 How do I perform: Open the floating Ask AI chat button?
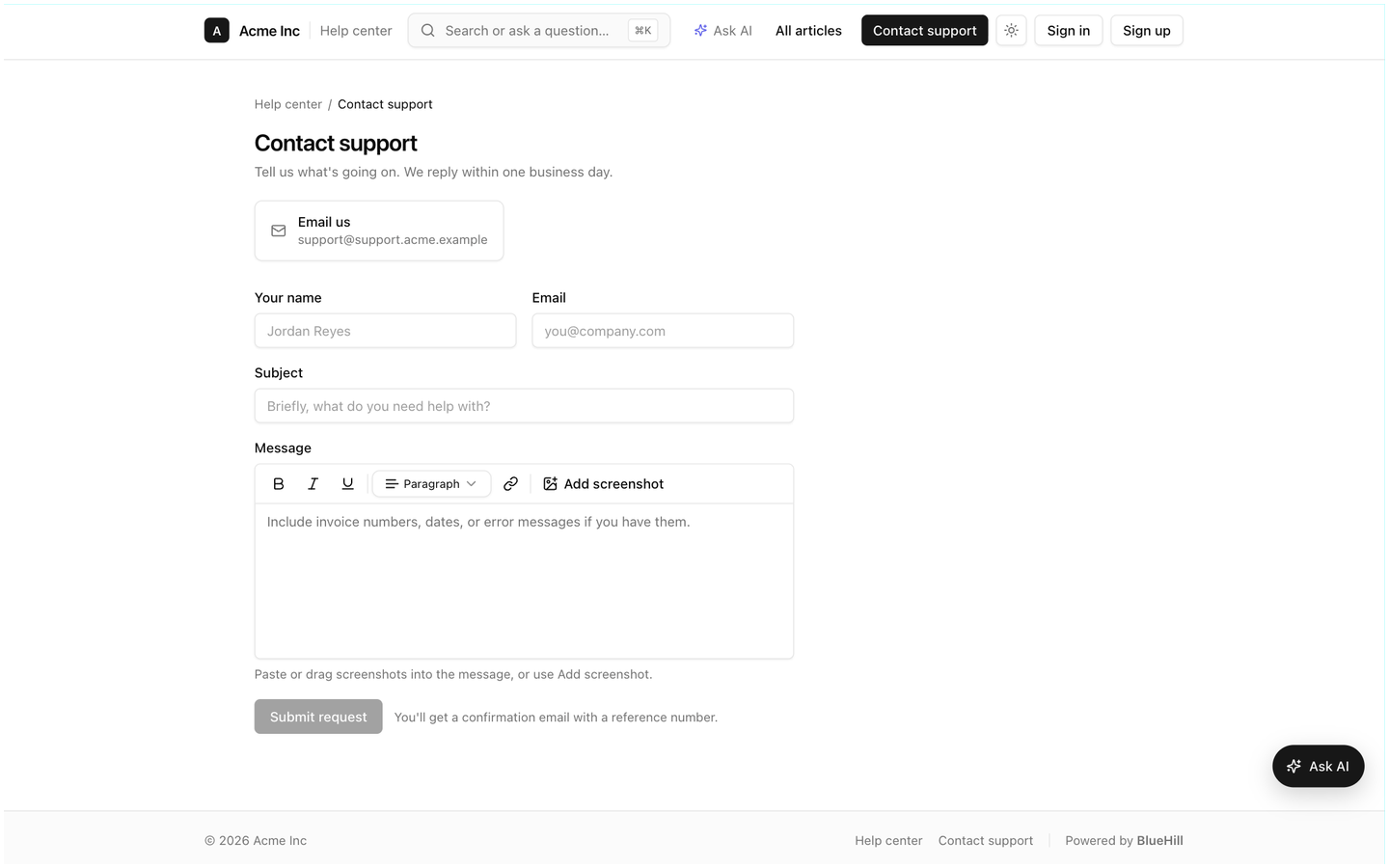1318,767
